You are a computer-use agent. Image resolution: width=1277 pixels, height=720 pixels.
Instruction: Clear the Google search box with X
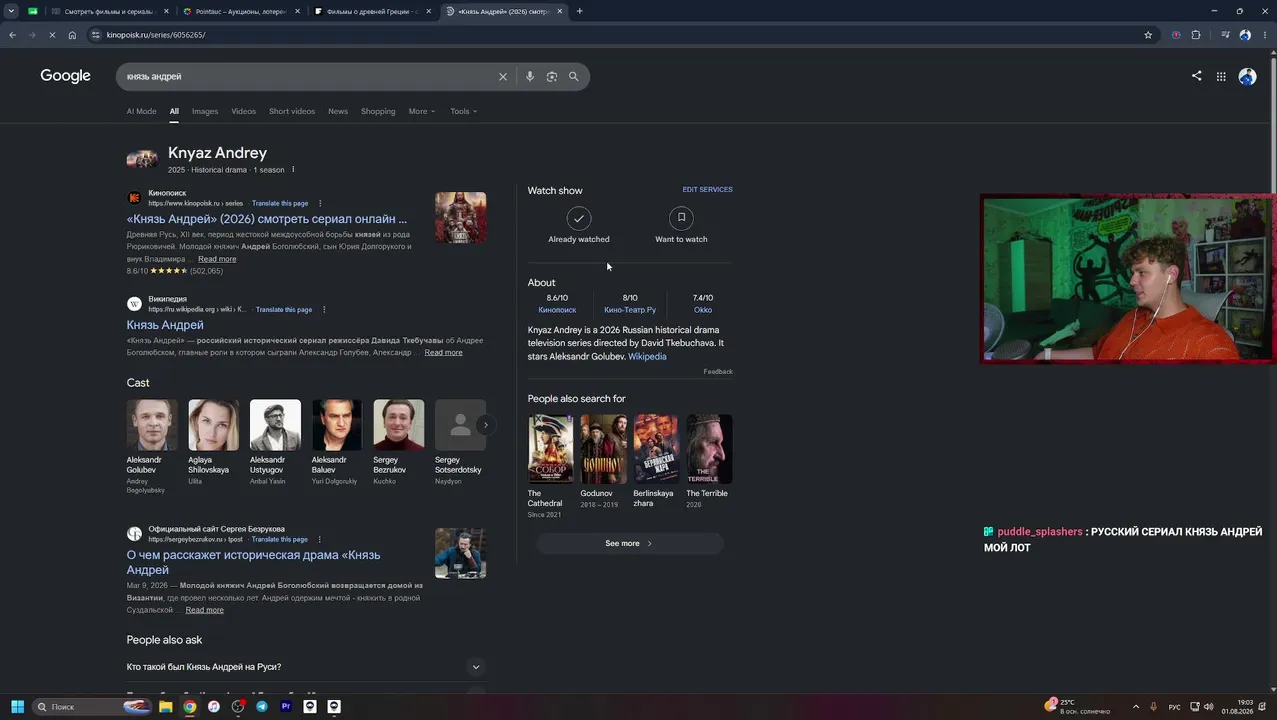[x=503, y=77]
